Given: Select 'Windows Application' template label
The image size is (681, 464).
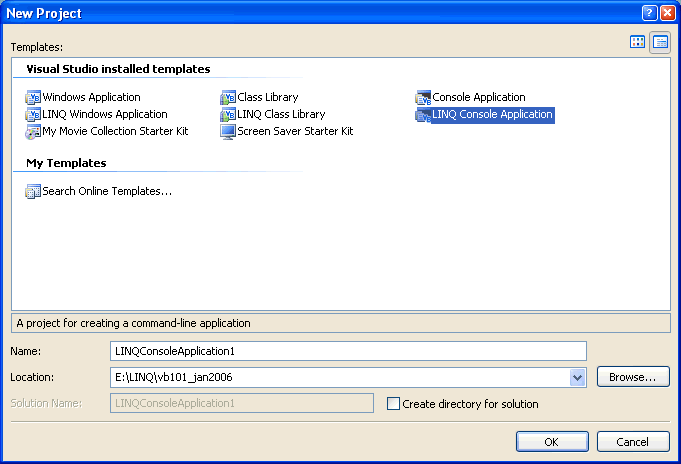Looking at the screenshot, I should tap(91, 97).
